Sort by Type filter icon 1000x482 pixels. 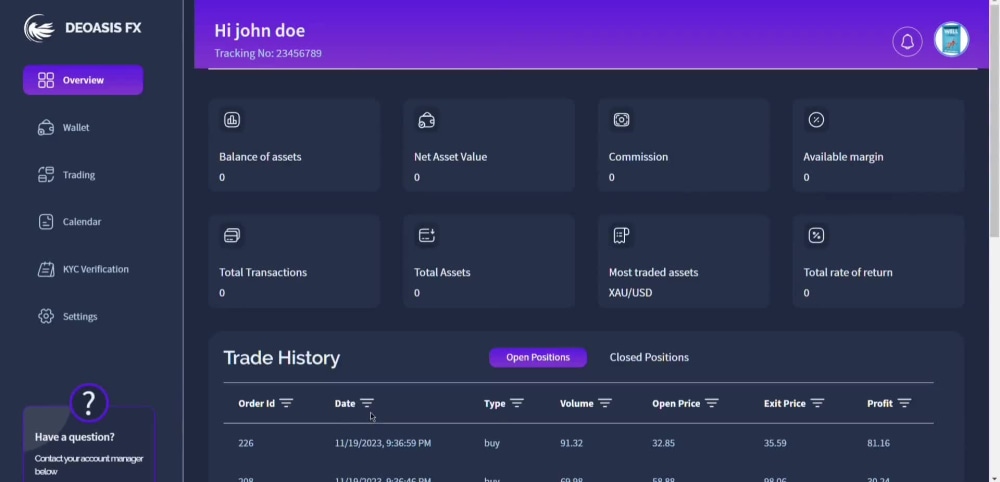point(517,403)
